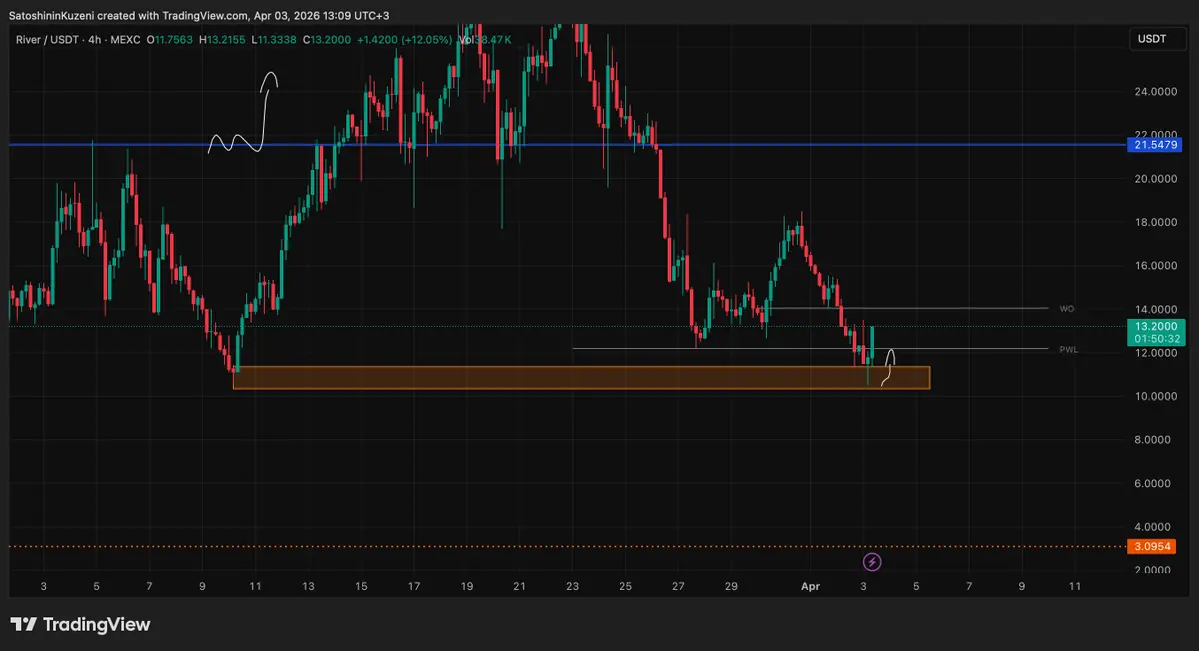This screenshot has width=1199, height=651.
Task: Click the 16.0000 price axis value
Action: (1155, 266)
